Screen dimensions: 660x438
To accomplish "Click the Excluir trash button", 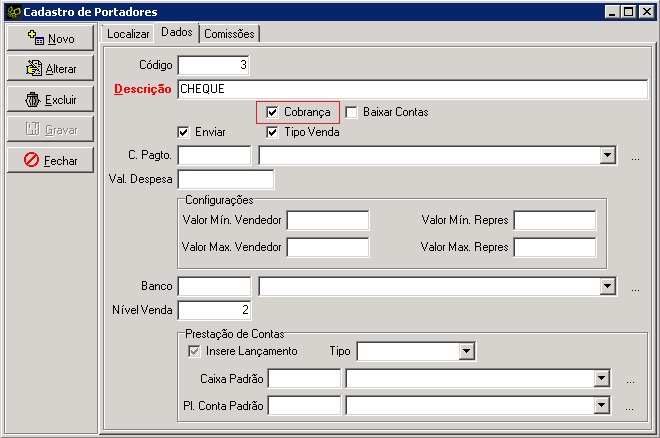I will 51,99.
